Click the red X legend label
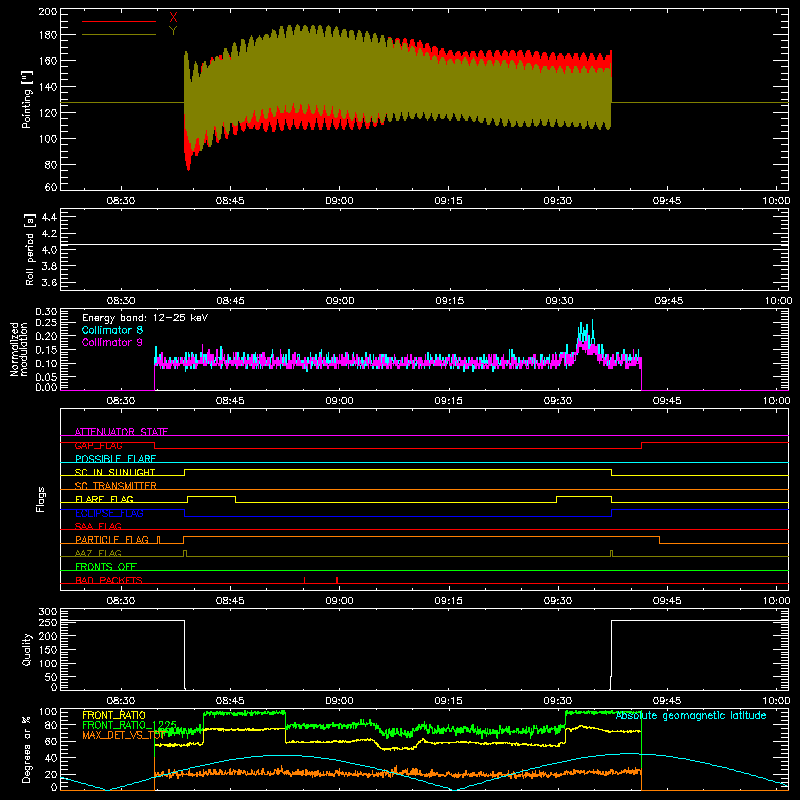The image size is (800, 800). click(173, 18)
